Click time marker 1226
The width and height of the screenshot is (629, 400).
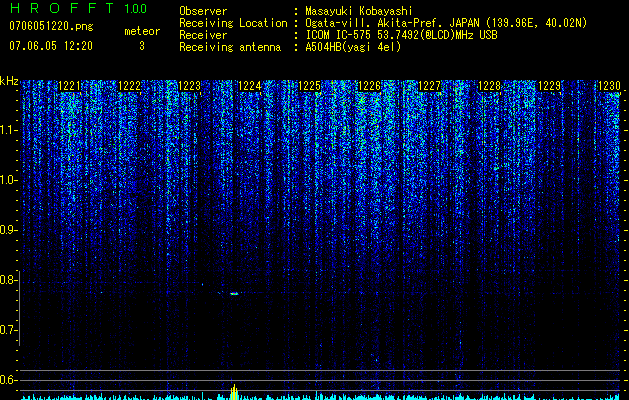[x=369, y=86]
